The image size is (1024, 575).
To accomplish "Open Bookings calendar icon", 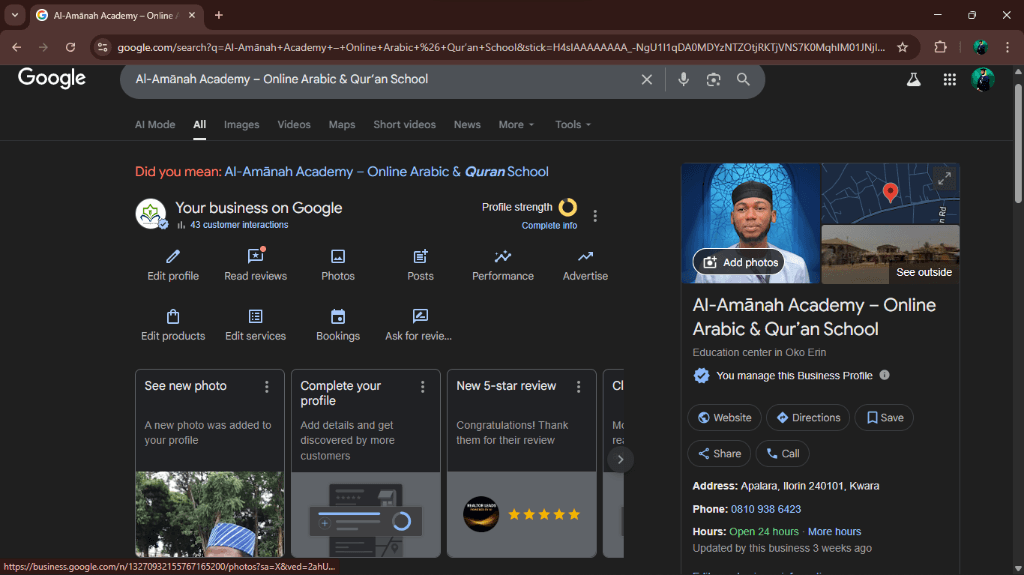I will pos(338,316).
